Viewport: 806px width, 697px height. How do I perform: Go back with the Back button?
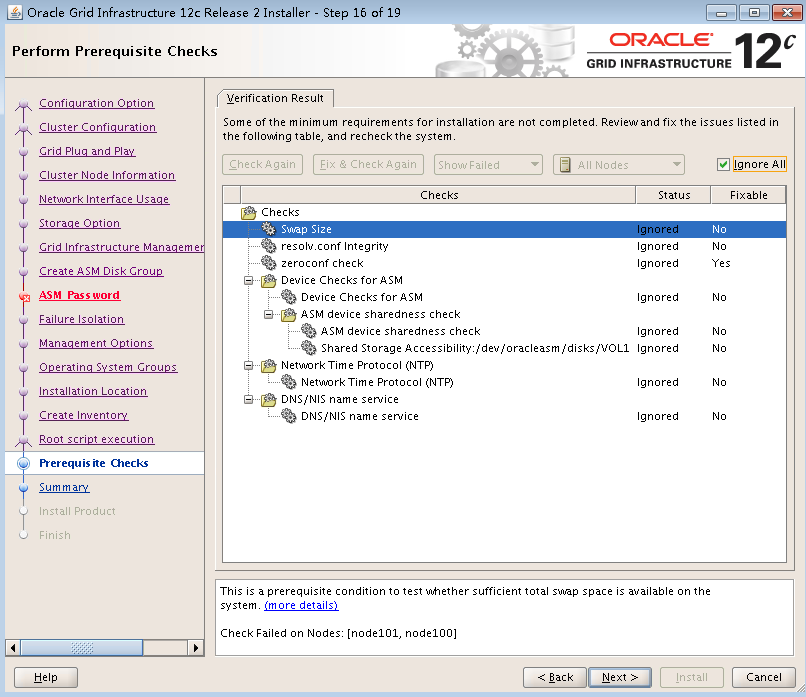click(x=555, y=677)
